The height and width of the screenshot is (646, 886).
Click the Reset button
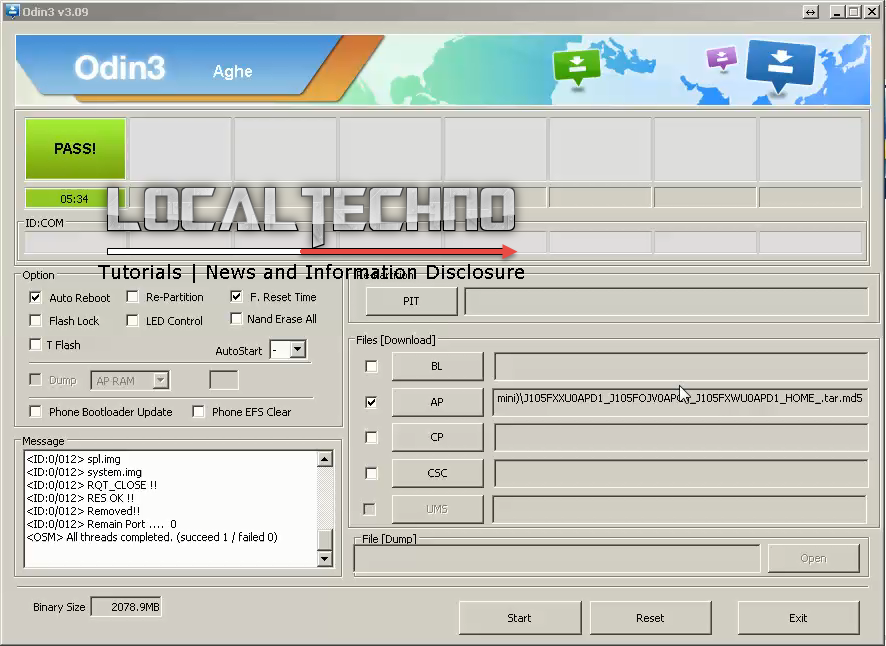pos(650,618)
